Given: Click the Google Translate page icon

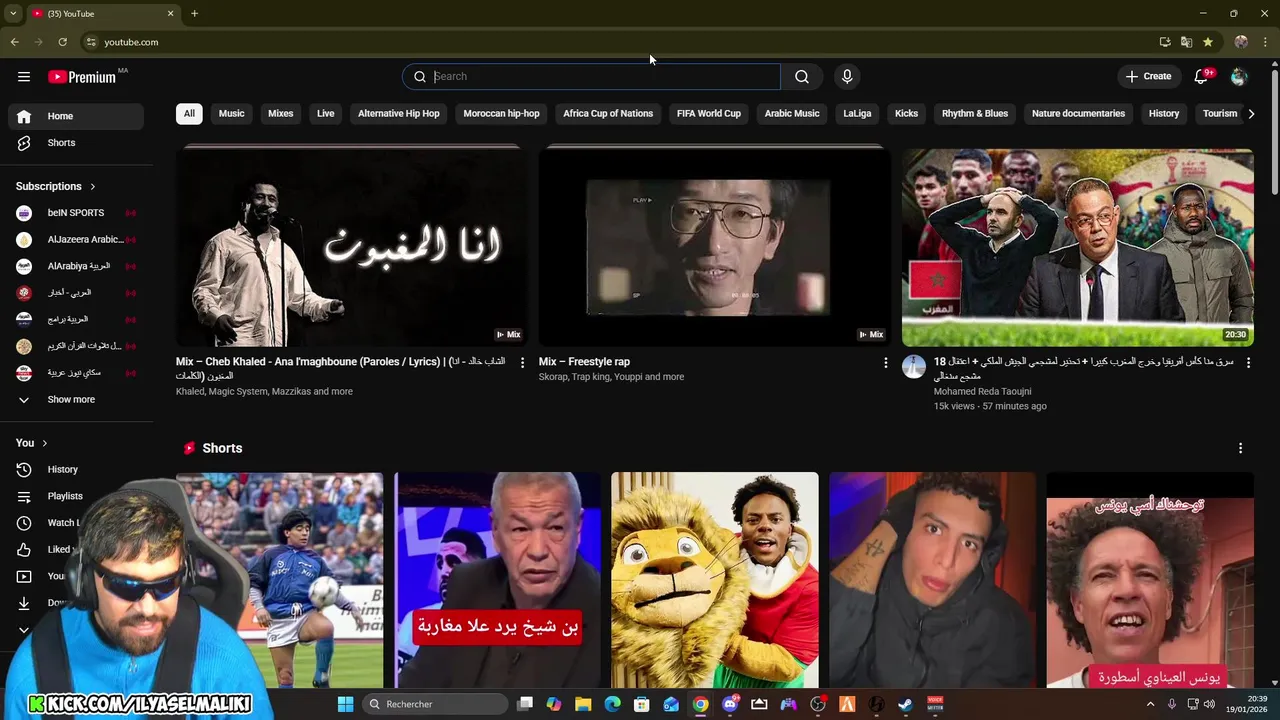Looking at the screenshot, I should (1186, 42).
